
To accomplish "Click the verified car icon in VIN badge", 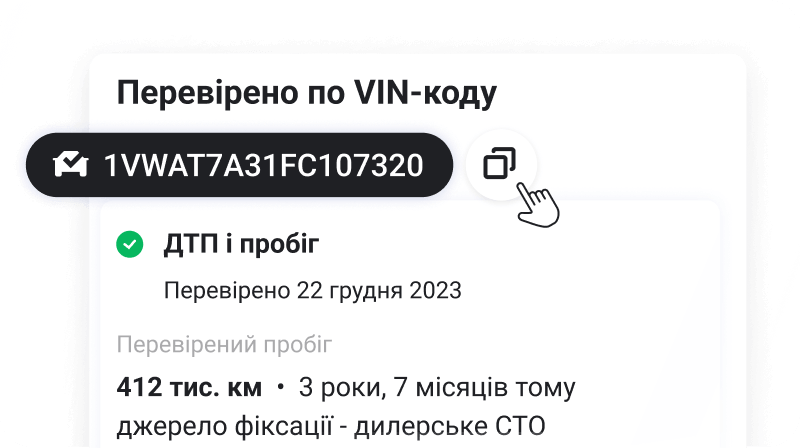I will click(70, 164).
